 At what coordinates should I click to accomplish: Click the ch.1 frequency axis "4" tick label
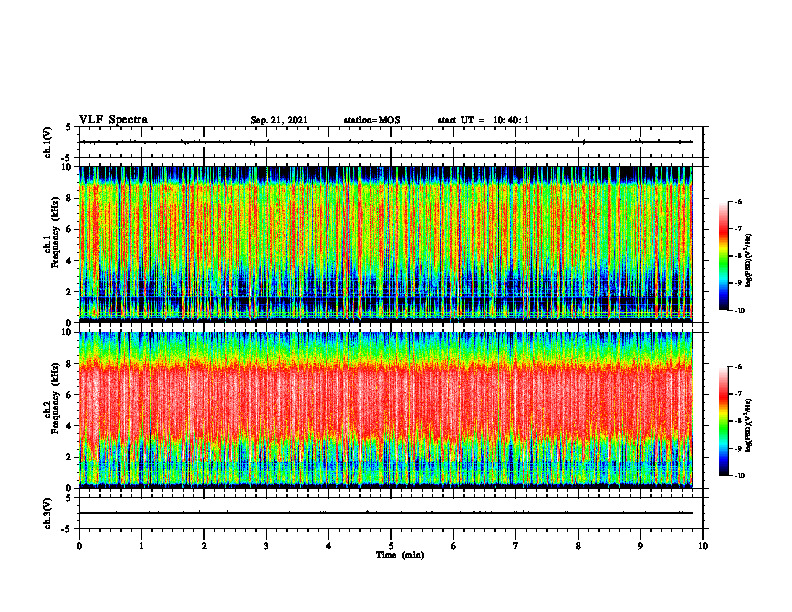70,261
